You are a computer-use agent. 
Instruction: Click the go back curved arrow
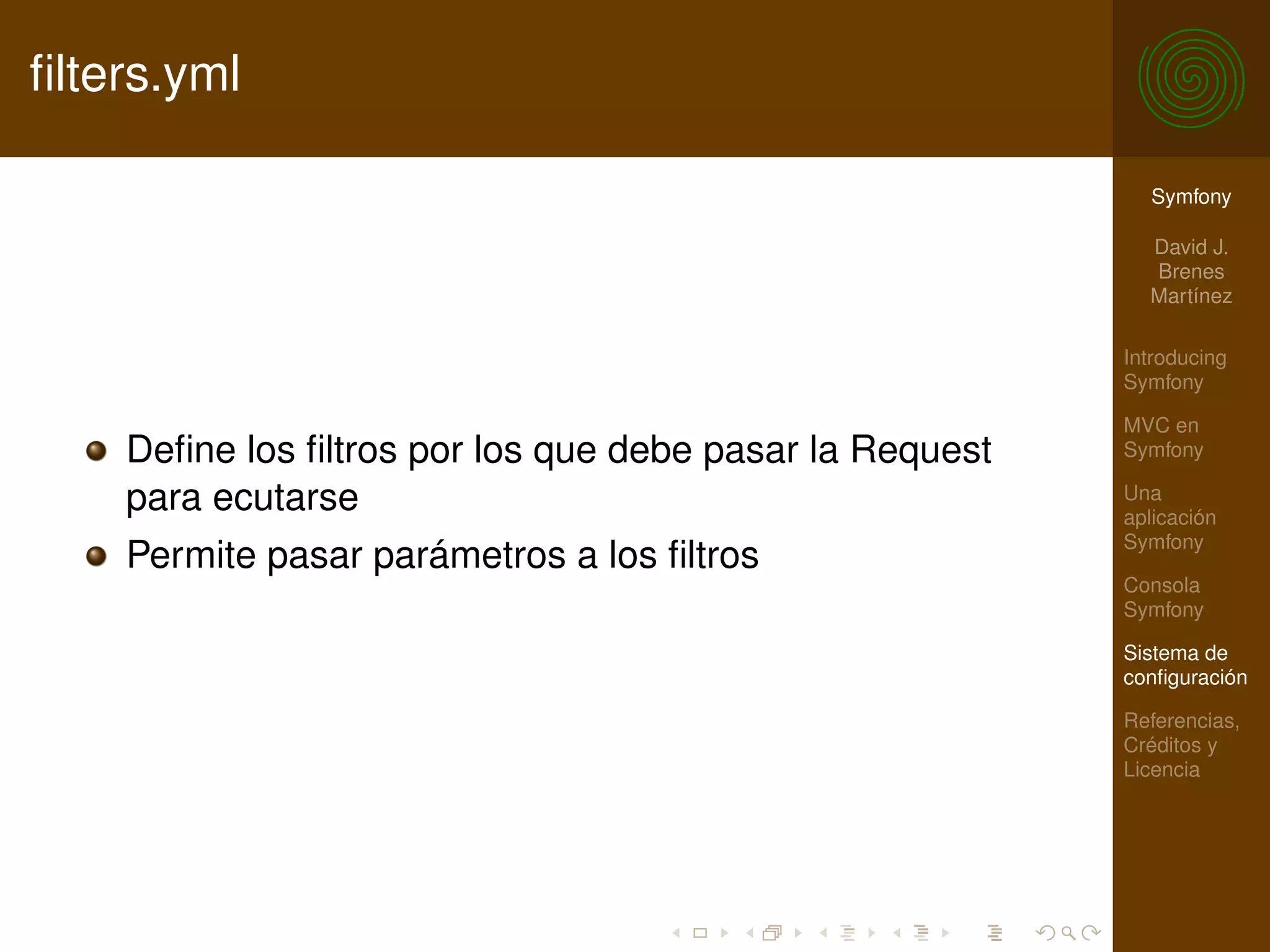click(1046, 933)
